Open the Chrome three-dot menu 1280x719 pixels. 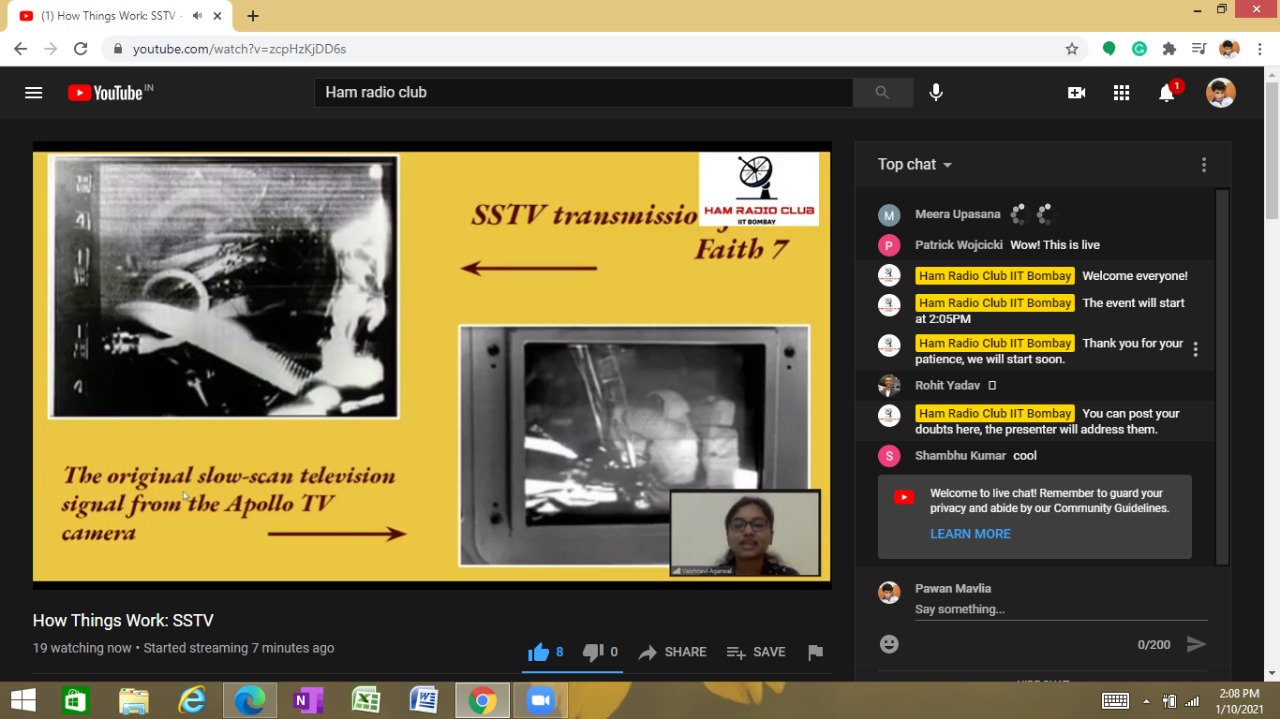point(1259,48)
